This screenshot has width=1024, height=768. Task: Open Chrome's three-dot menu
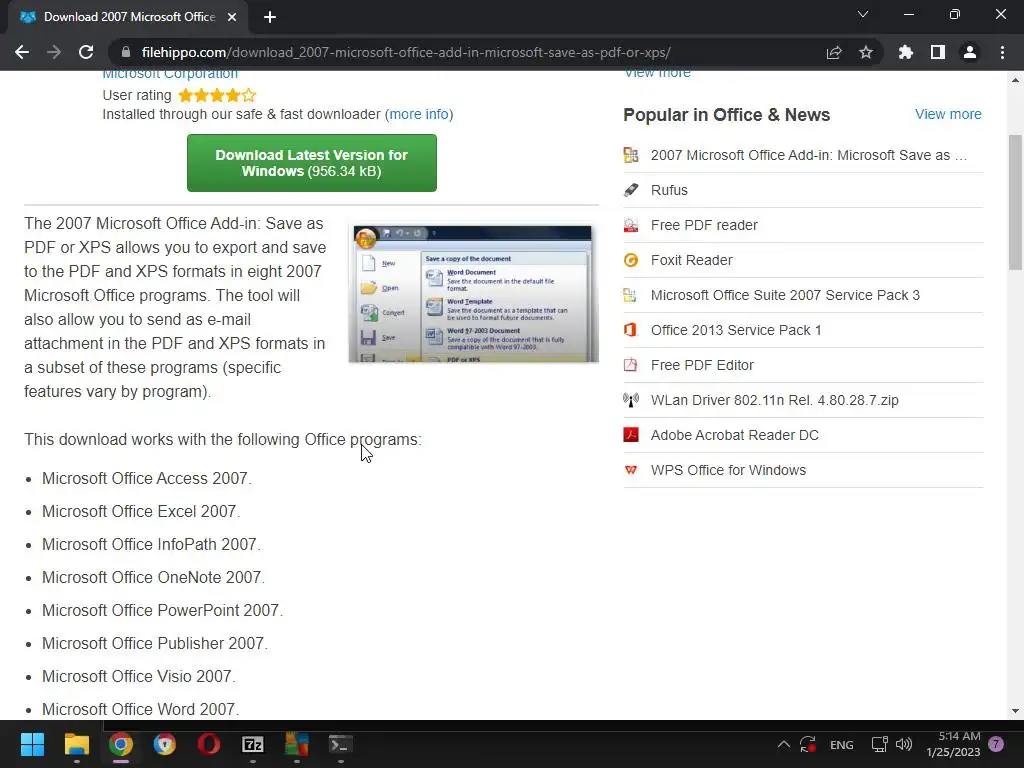point(1002,52)
